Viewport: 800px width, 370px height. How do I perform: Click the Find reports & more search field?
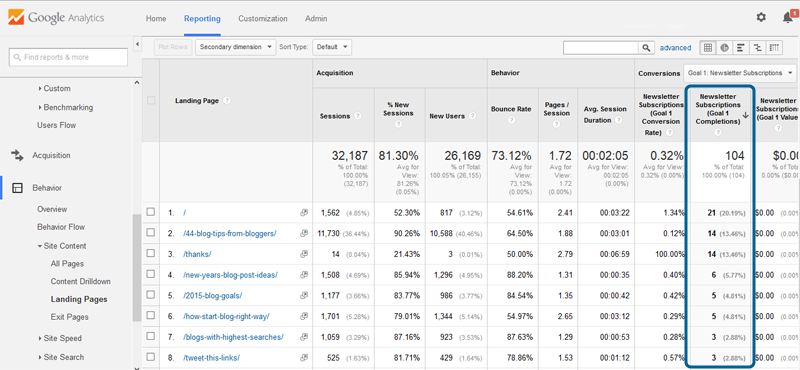click(68, 57)
